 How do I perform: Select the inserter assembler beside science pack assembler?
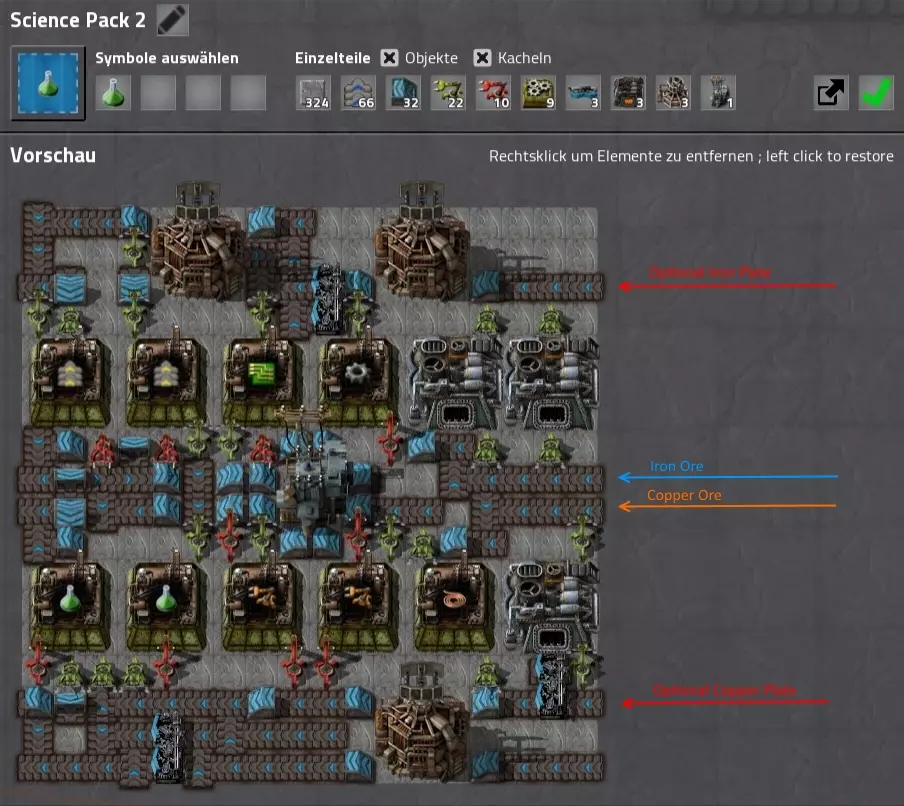click(262, 605)
